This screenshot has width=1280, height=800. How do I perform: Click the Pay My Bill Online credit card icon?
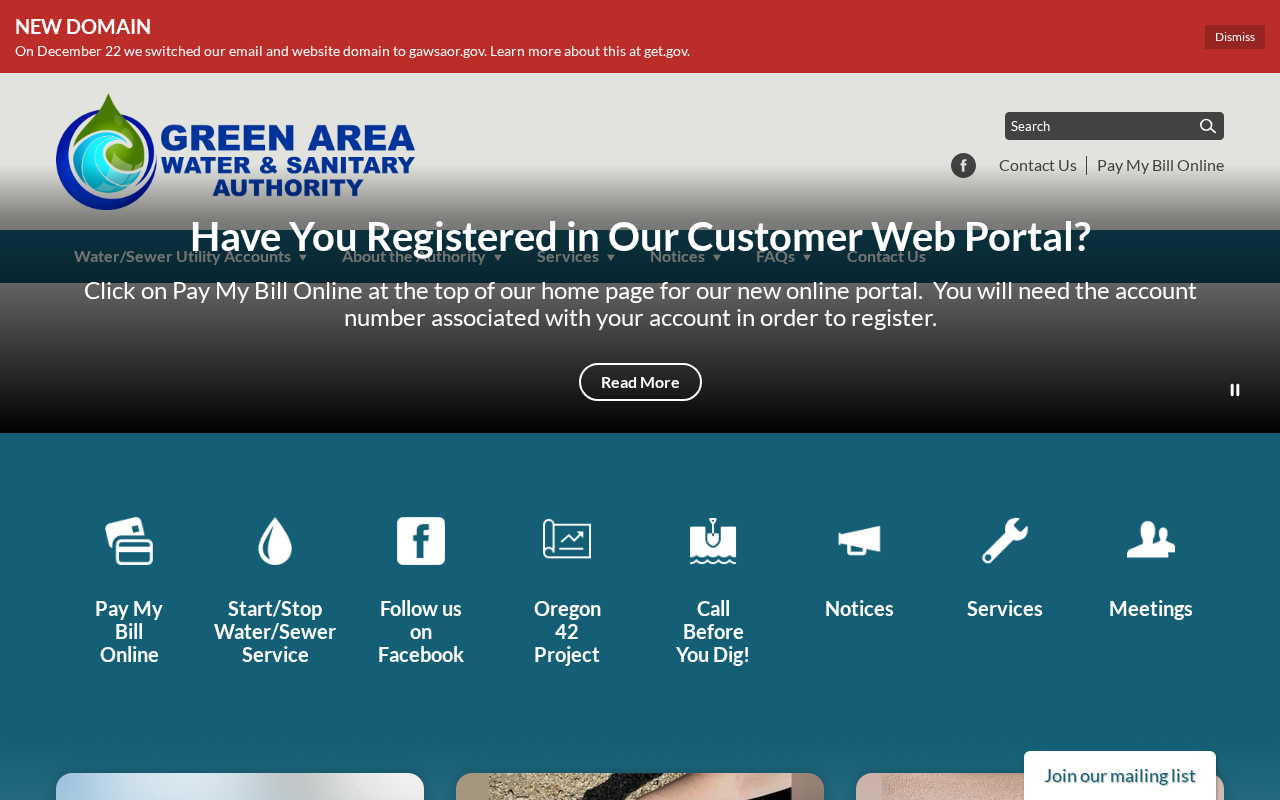(x=129, y=541)
